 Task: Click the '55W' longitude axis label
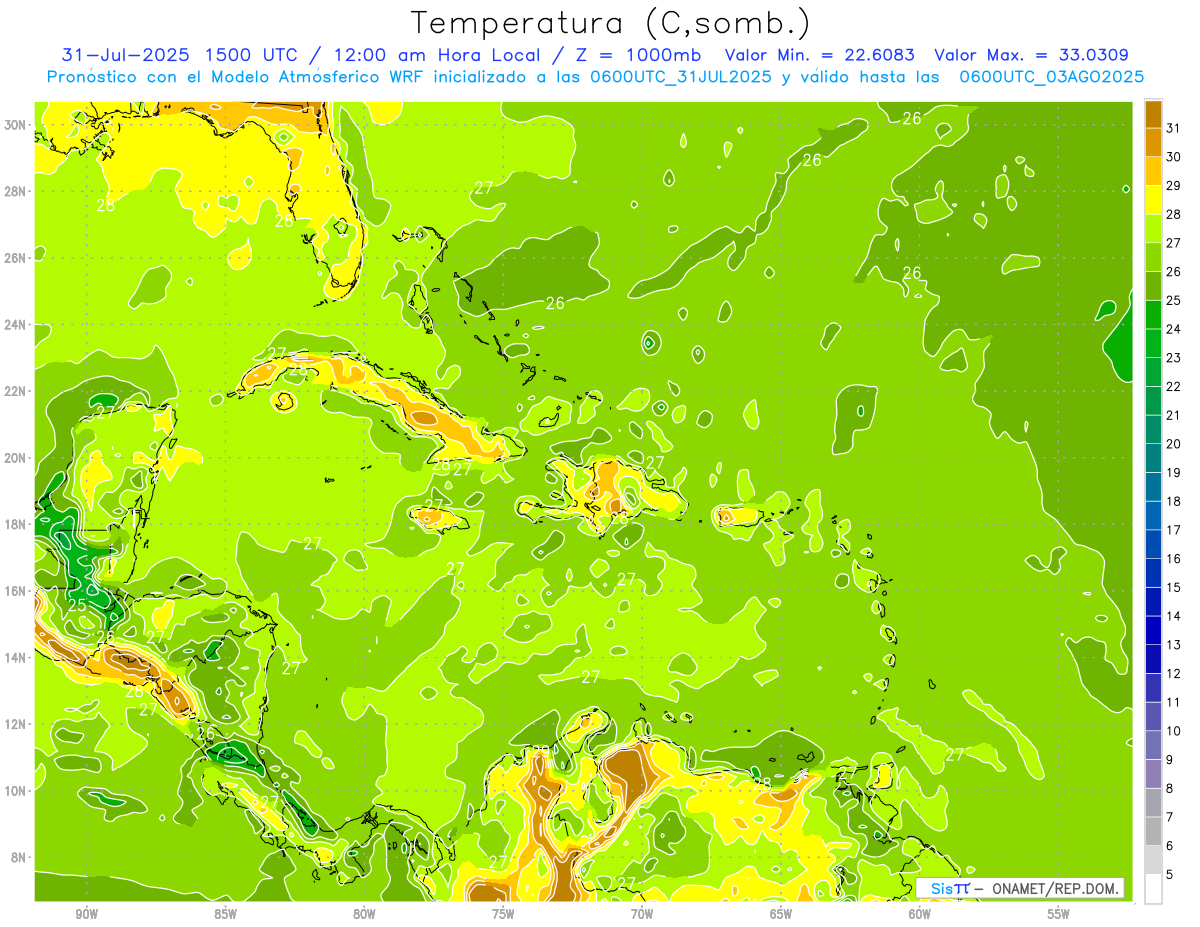(x=1059, y=914)
